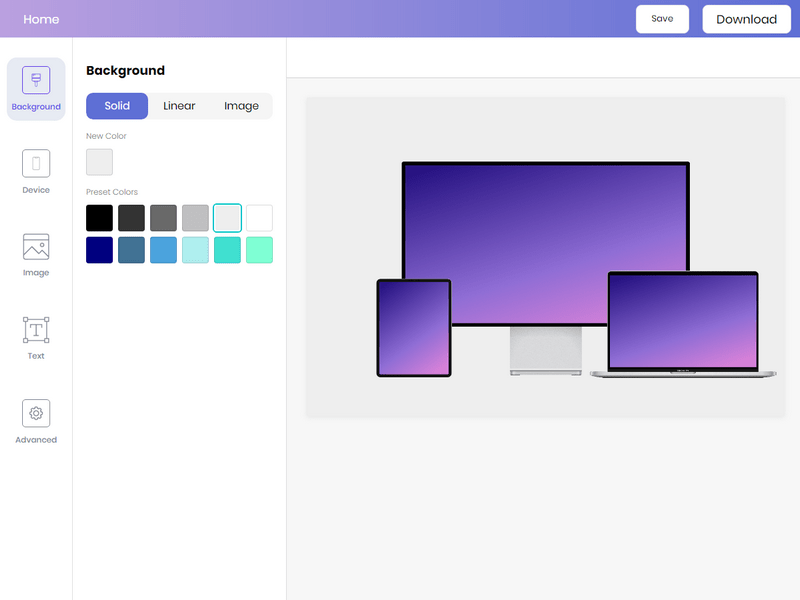Open Advanced settings gear icon
The width and height of the screenshot is (800, 600).
36,413
